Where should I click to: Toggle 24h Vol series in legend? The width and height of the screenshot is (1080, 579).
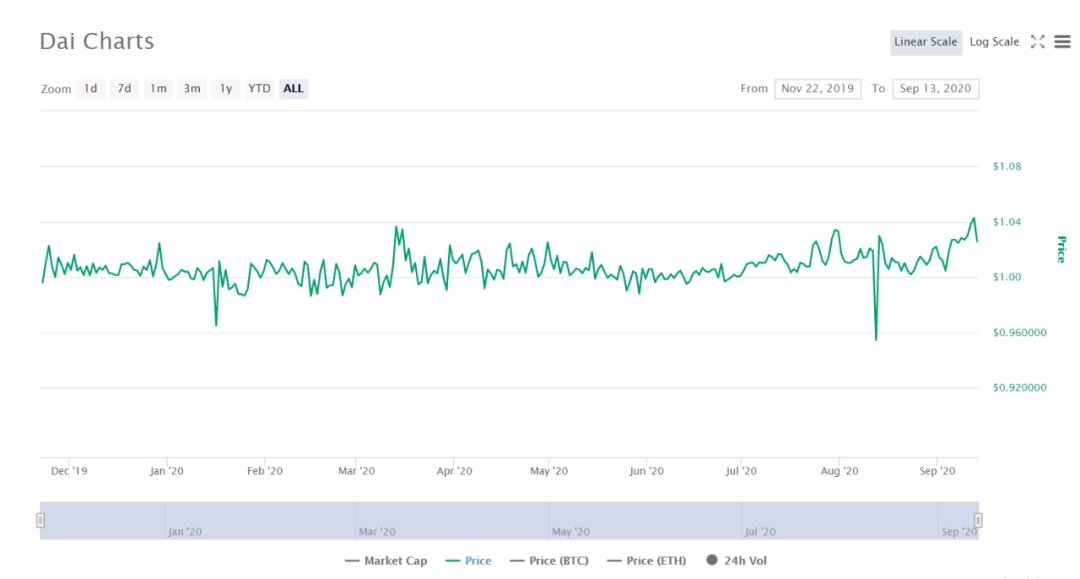736,560
